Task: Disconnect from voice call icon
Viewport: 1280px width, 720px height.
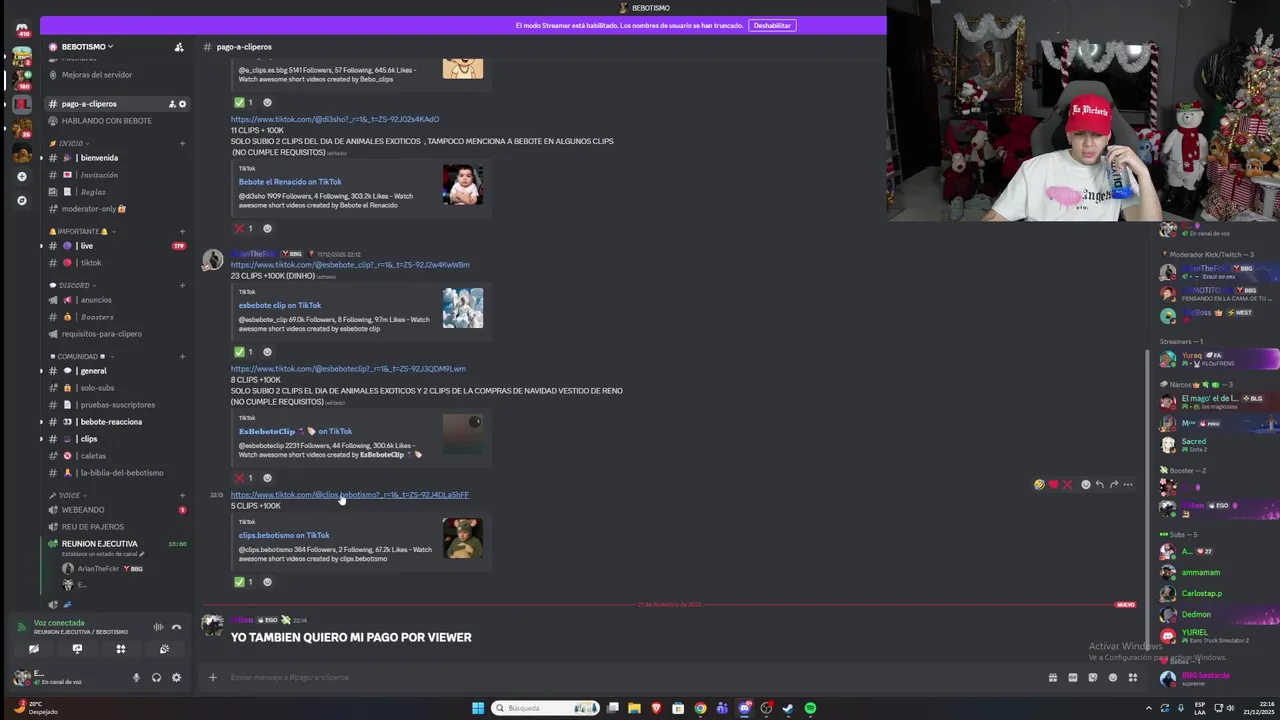Action: tap(176, 627)
